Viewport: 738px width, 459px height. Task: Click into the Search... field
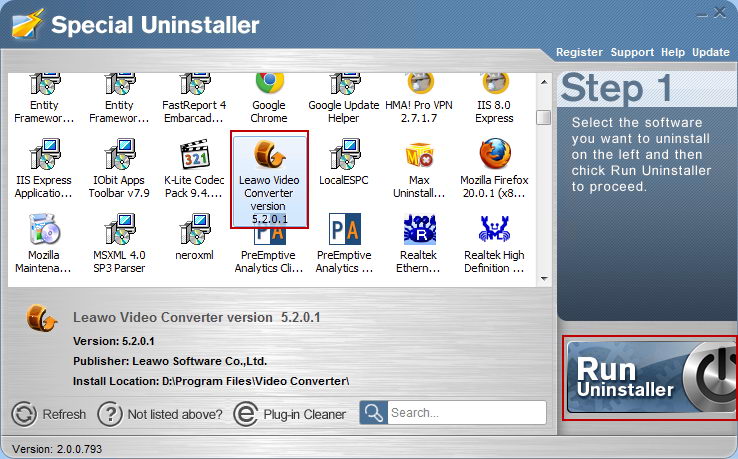[467, 413]
